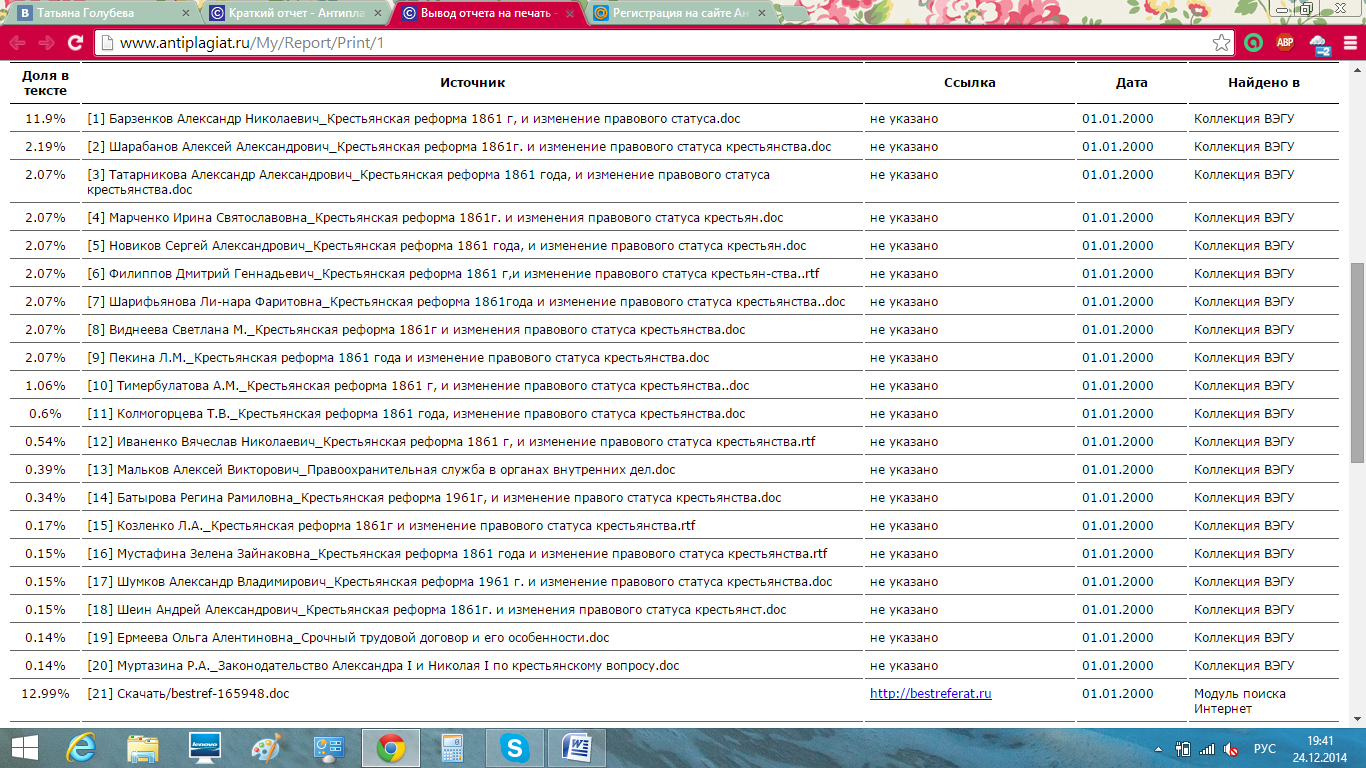The image size is (1366, 768).
Task: Open the green extension icon in the toolbar
Action: 1253,43
